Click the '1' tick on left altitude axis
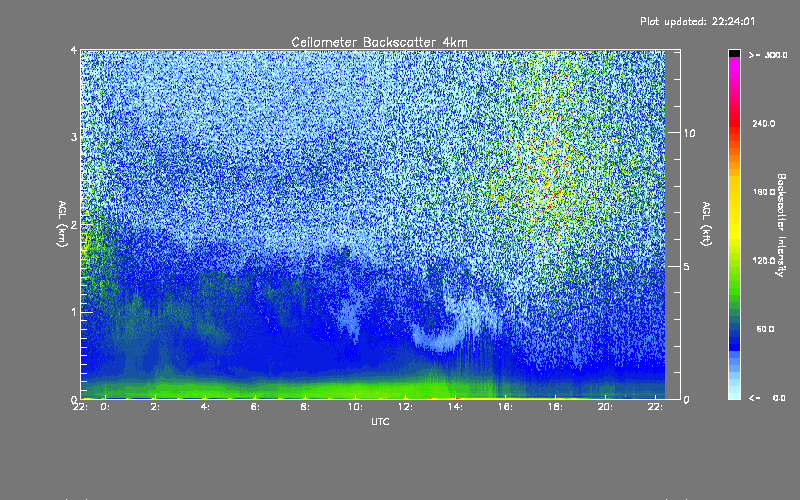 pos(74,312)
